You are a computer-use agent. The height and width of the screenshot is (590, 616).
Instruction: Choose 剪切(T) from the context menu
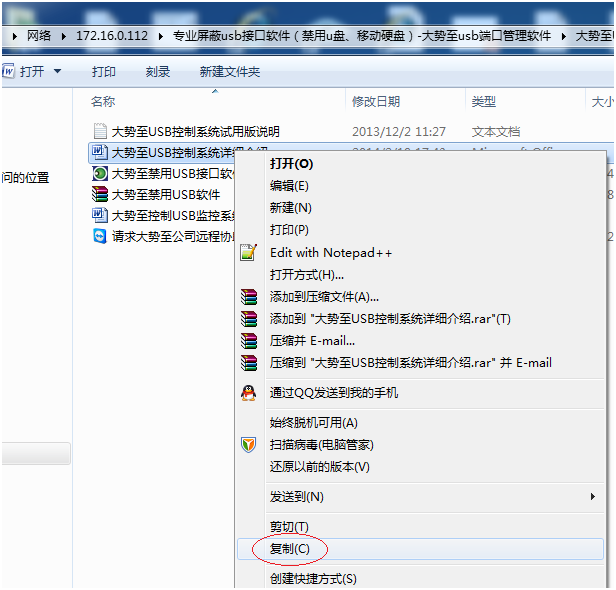[289, 527]
